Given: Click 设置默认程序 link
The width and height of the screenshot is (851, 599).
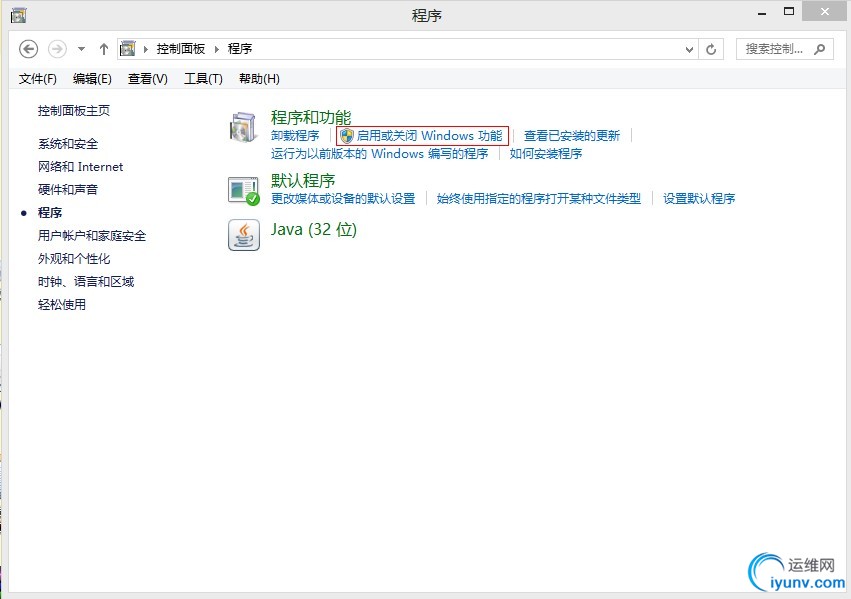Looking at the screenshot, I should click(x=699, y=199).
